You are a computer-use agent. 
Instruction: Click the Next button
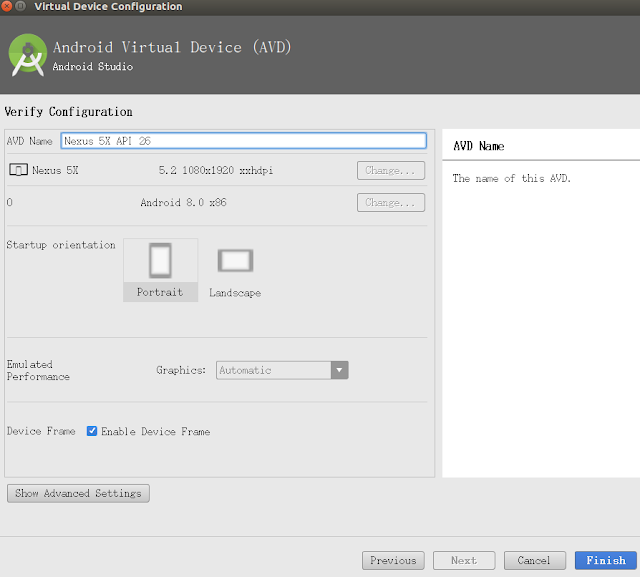(464, 560)
